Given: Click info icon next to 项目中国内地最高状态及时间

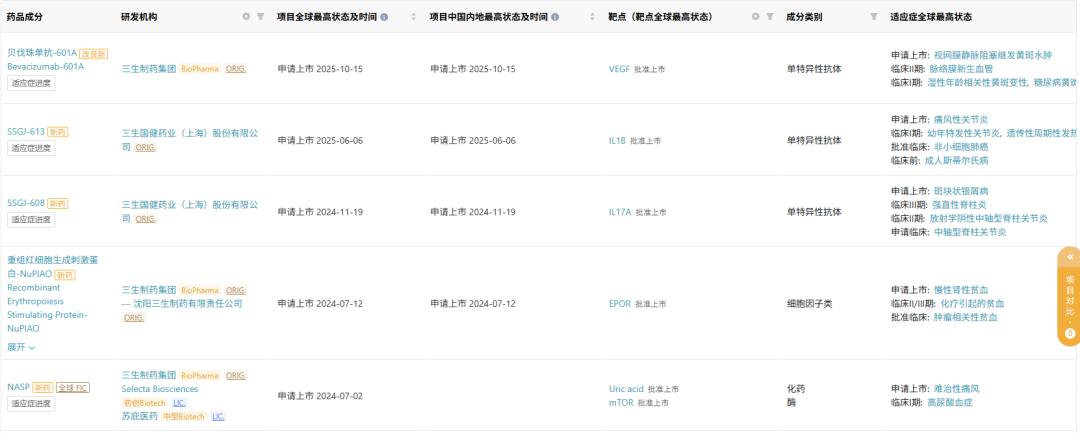Looking at the screenshot, I should click(555, 17).
